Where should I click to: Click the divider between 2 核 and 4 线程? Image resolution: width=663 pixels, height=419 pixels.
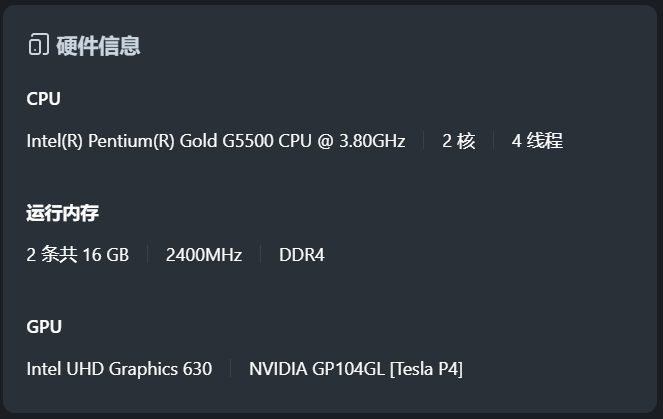click(494, 141)
